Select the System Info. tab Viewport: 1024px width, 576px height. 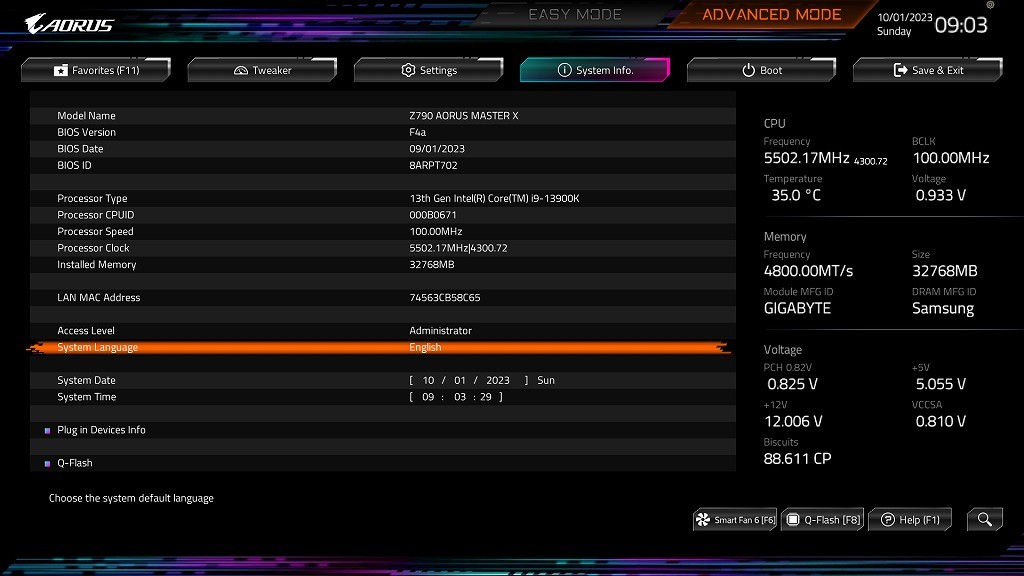595,70
